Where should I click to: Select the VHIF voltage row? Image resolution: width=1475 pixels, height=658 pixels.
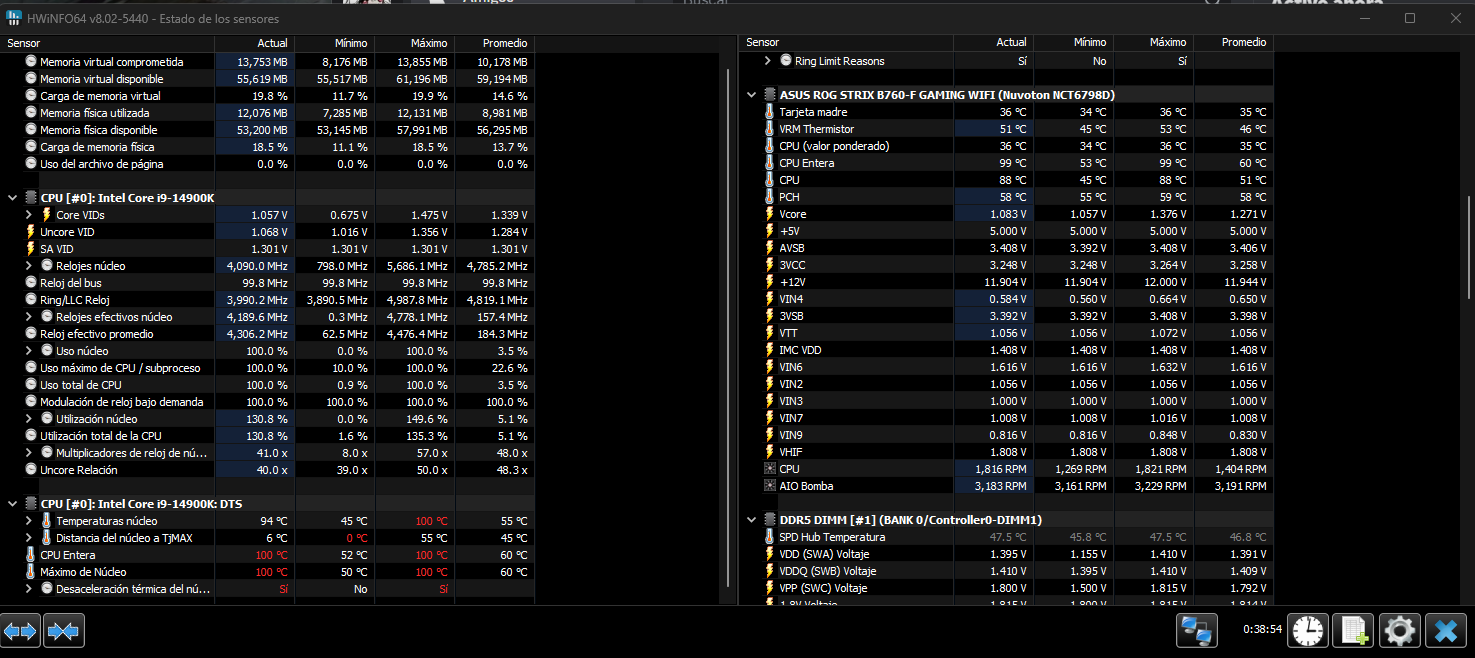coord(1007,452)
